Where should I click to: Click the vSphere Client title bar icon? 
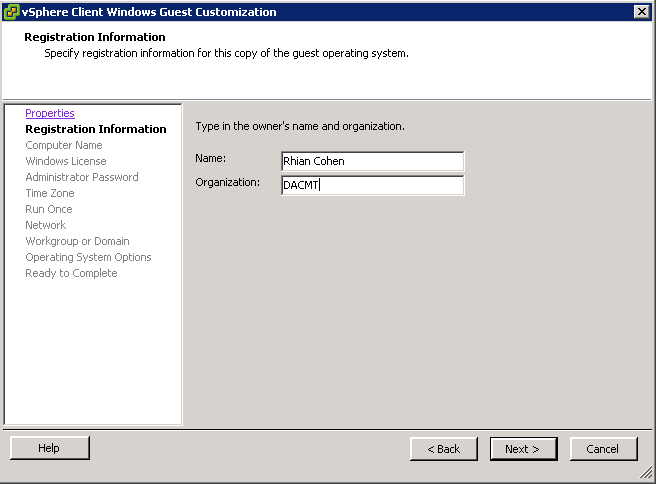click(x=11, y=12)
